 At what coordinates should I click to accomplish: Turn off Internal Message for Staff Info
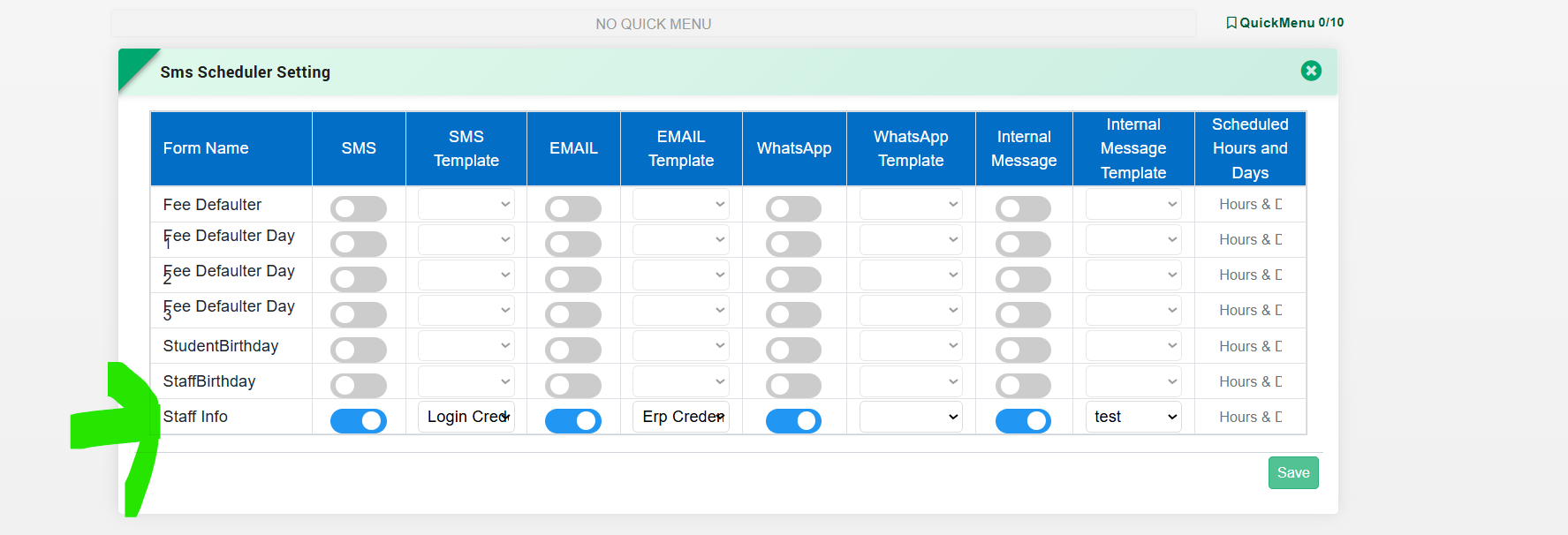[x=1023, y=421]
